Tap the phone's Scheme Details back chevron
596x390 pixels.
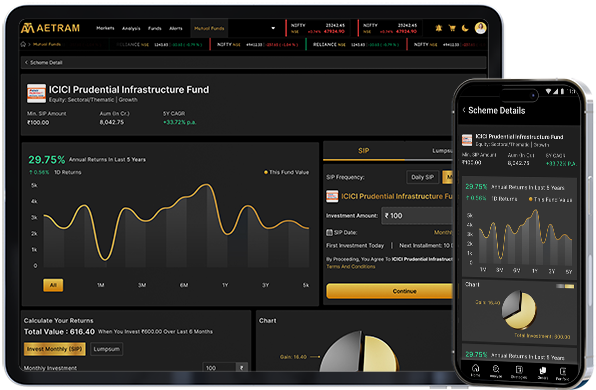pyautogui.click(x=464, y=110)
